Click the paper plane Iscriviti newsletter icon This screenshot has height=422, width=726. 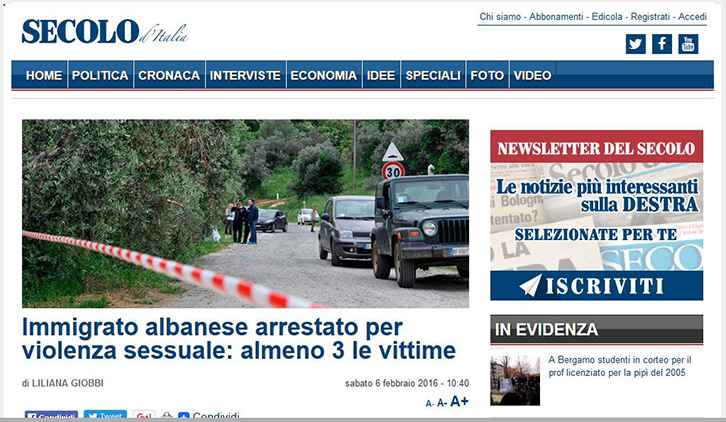[x=530, y=285]
